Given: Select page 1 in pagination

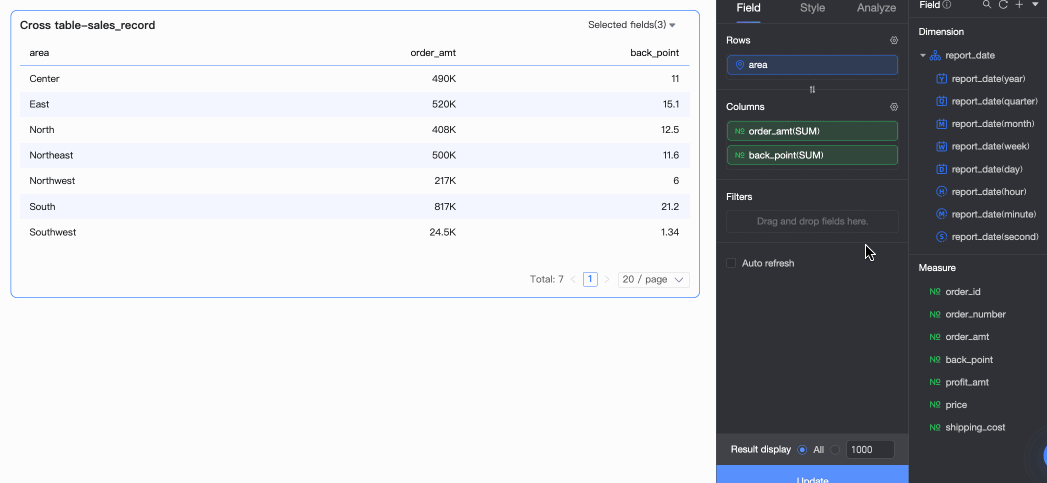Looking at the screenshot, I should coord(590,279).
